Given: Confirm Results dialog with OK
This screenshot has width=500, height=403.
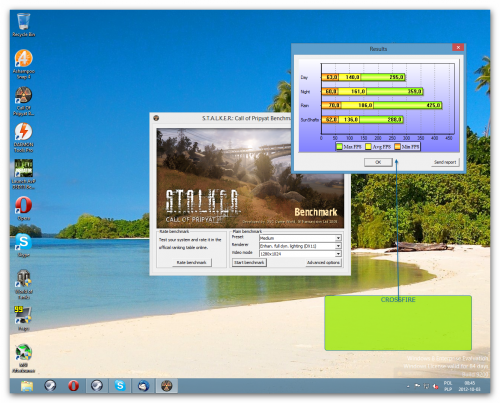Looking at the screenshot, I should (x=378, y=162).
